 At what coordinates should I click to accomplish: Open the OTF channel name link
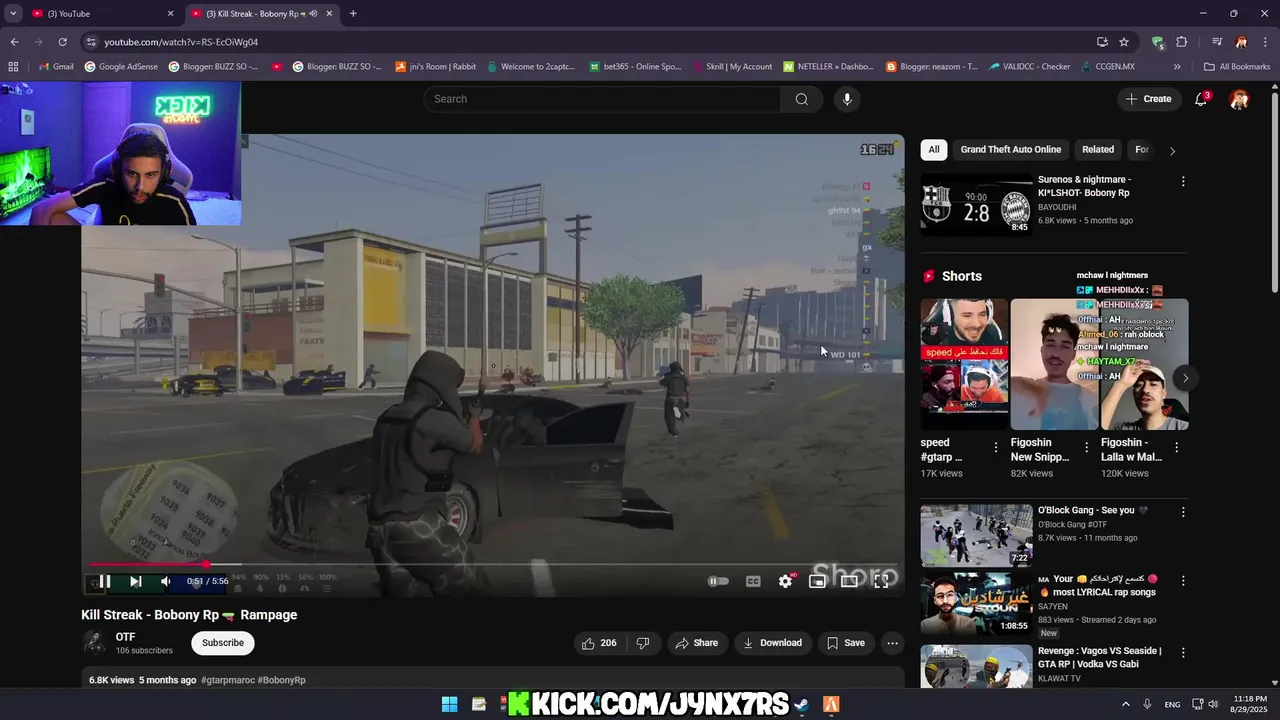tap(125, 637)
